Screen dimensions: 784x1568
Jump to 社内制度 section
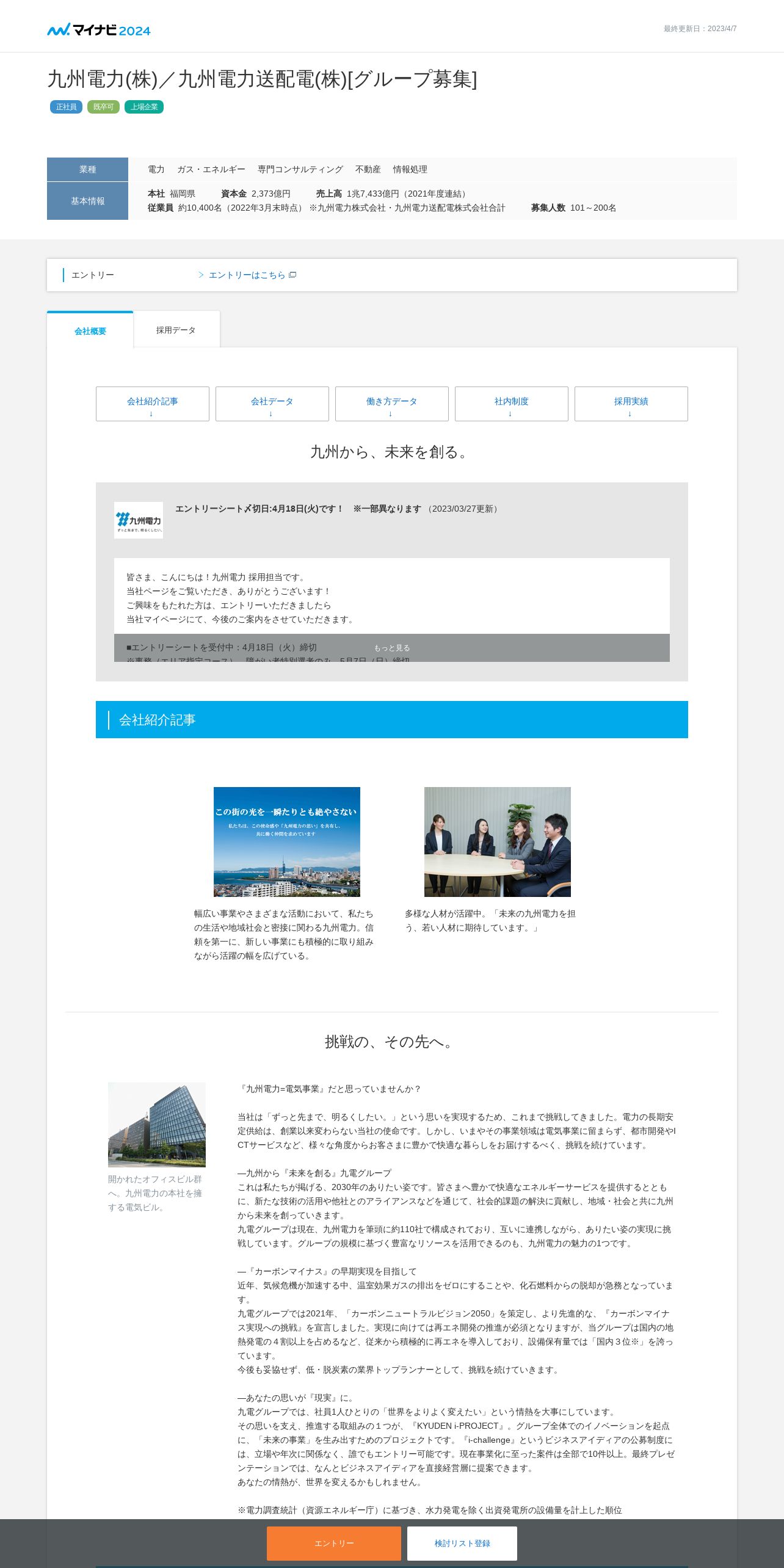click(x=512, y=404)
